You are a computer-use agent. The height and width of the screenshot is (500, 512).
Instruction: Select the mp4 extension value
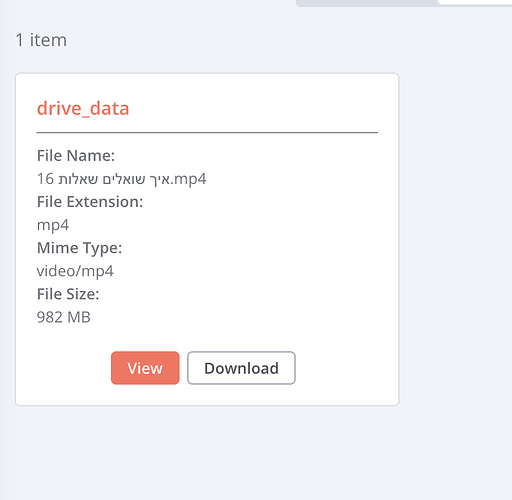53,225
